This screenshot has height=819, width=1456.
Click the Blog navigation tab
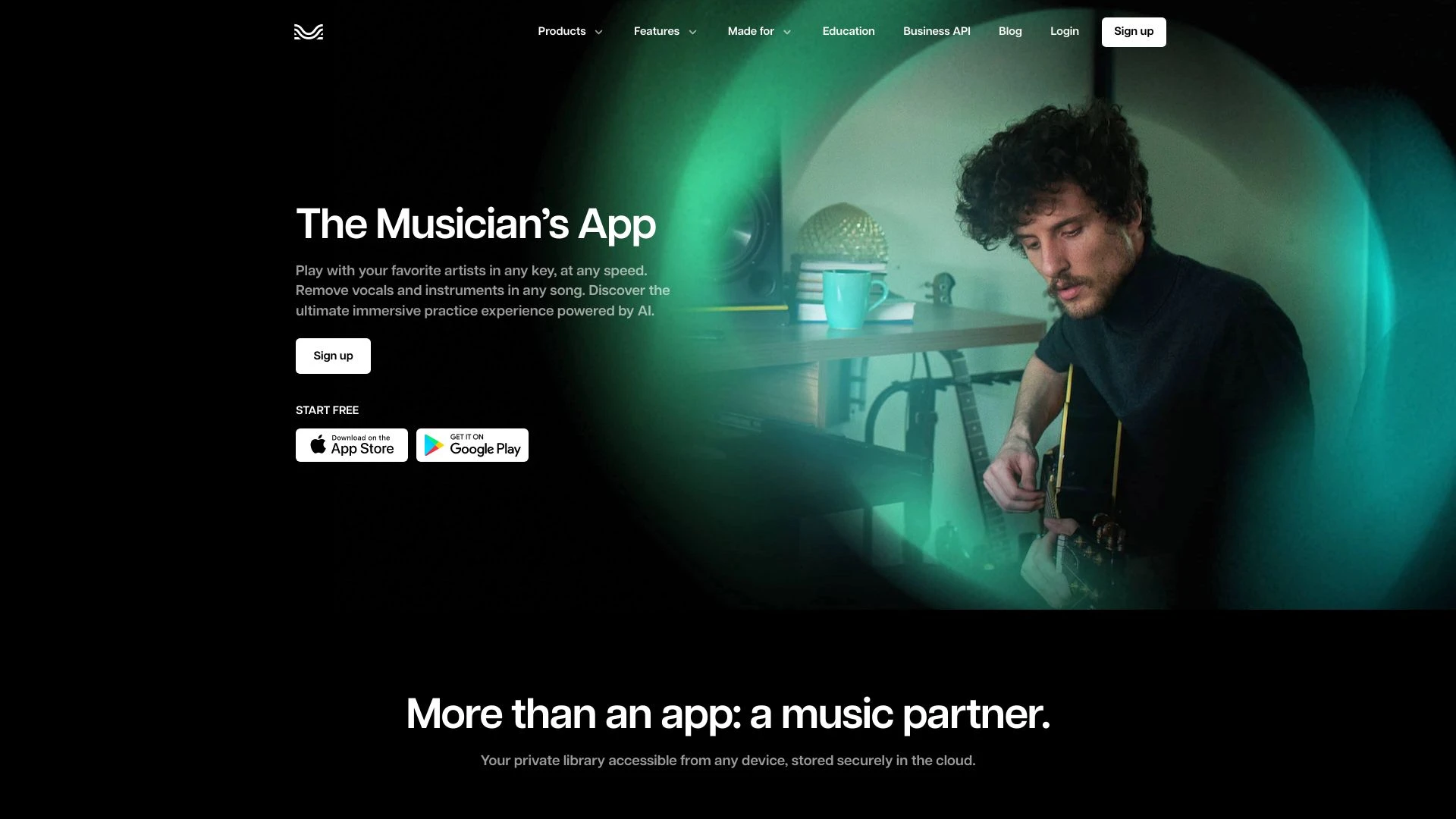(1010, 31)
